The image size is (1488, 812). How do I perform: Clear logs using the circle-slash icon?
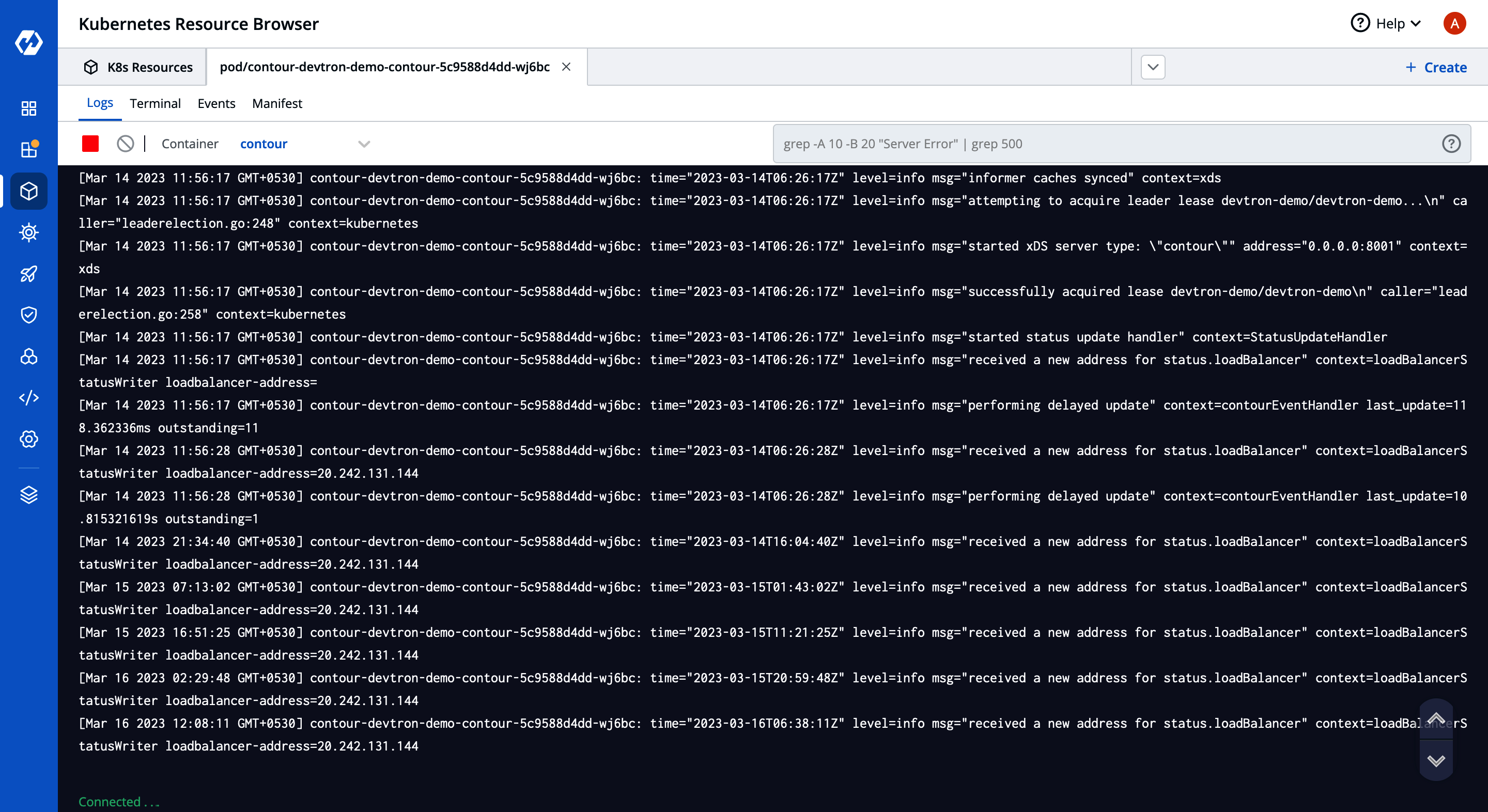[x=126, y=144]
